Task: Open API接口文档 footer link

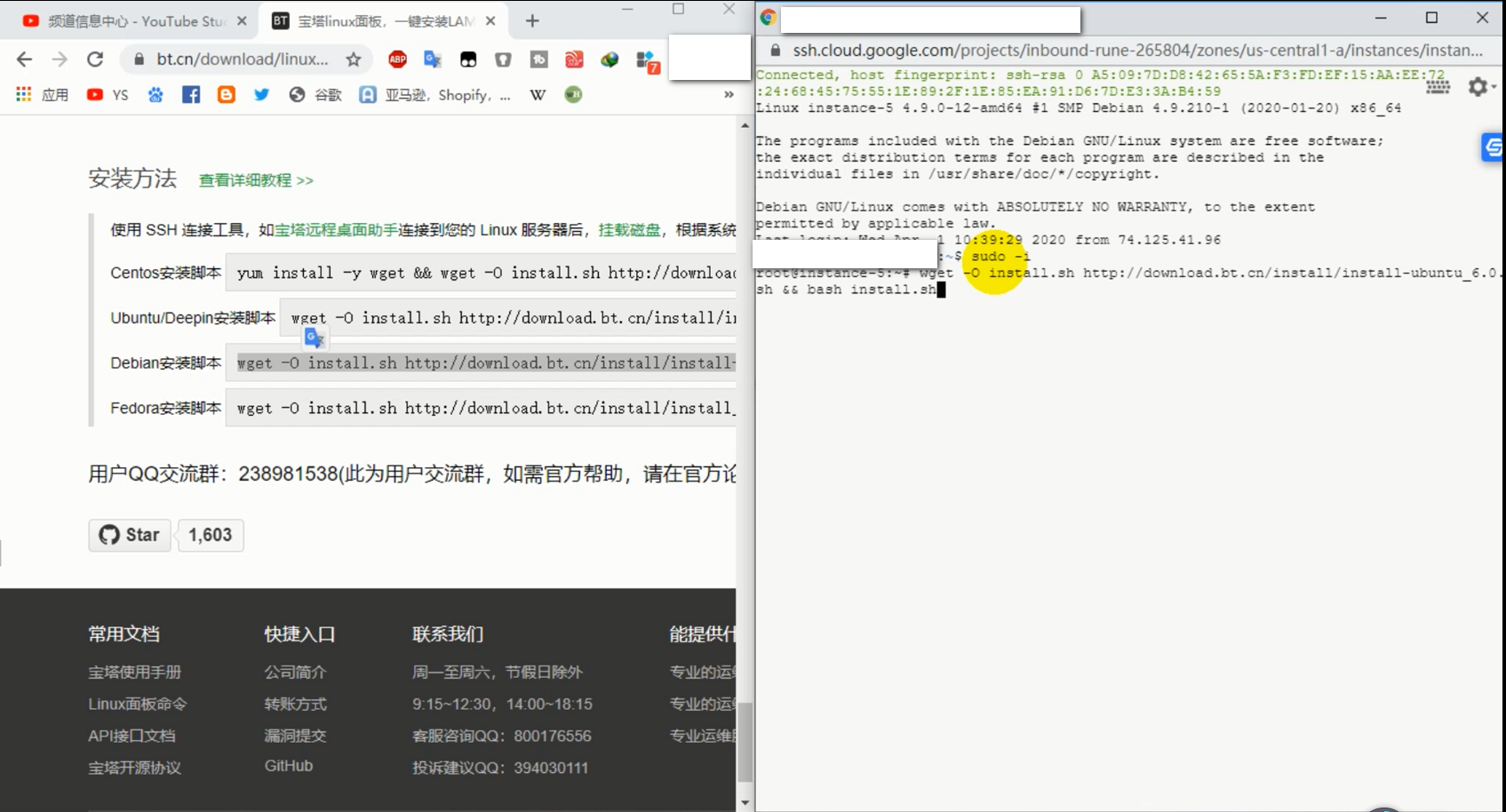Action: pyautogui.click(x=131, y=736)
